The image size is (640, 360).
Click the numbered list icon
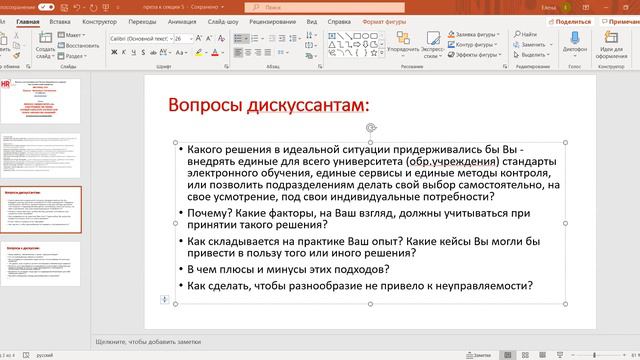[x=255, y=38]
